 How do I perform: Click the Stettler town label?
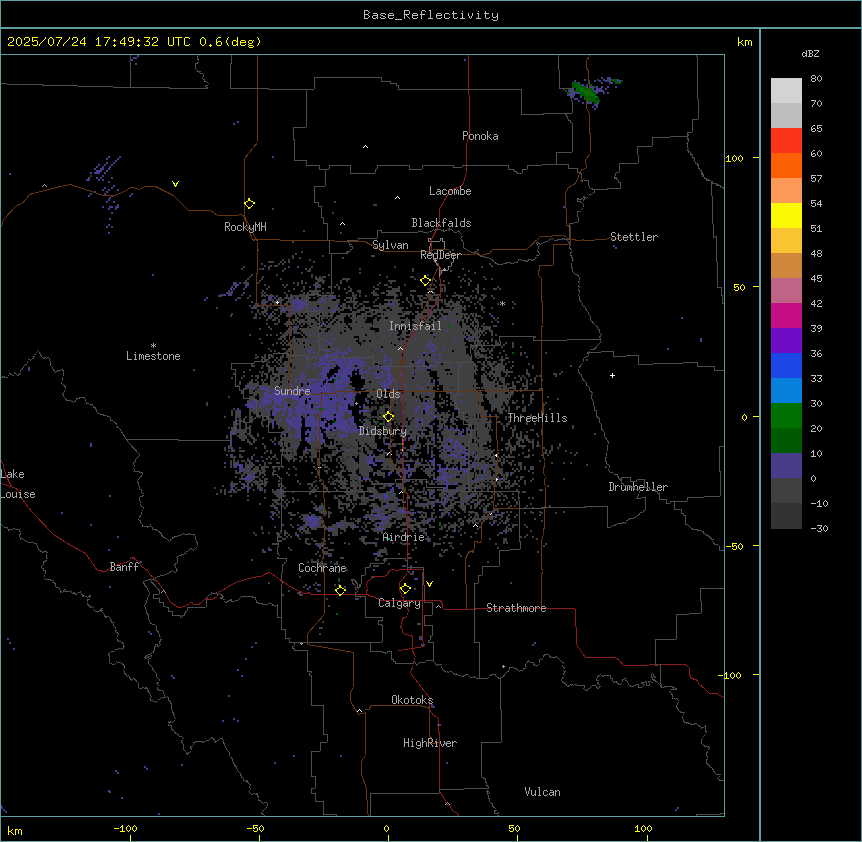coord(634,237)
